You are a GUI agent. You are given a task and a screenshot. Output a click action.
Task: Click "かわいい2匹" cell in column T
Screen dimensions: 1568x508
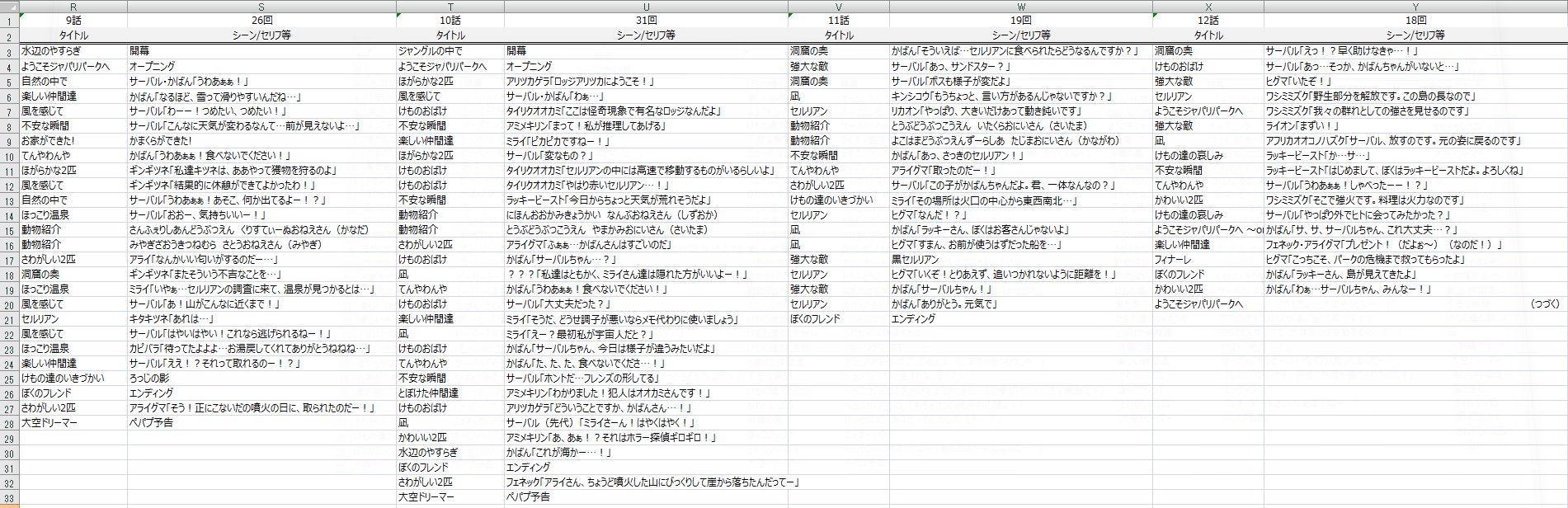pyautogui.click(x=450, y=438)
